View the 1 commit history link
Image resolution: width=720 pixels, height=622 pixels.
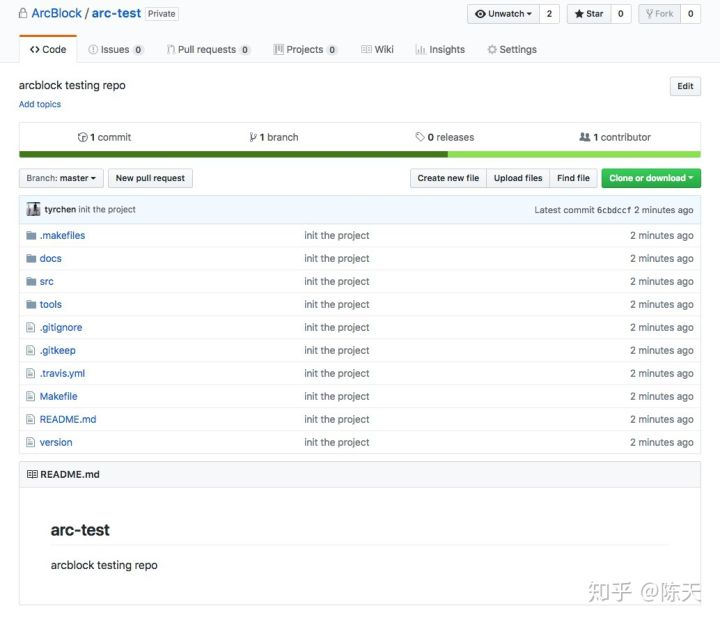pyautogui.click(x=105, y=137)
